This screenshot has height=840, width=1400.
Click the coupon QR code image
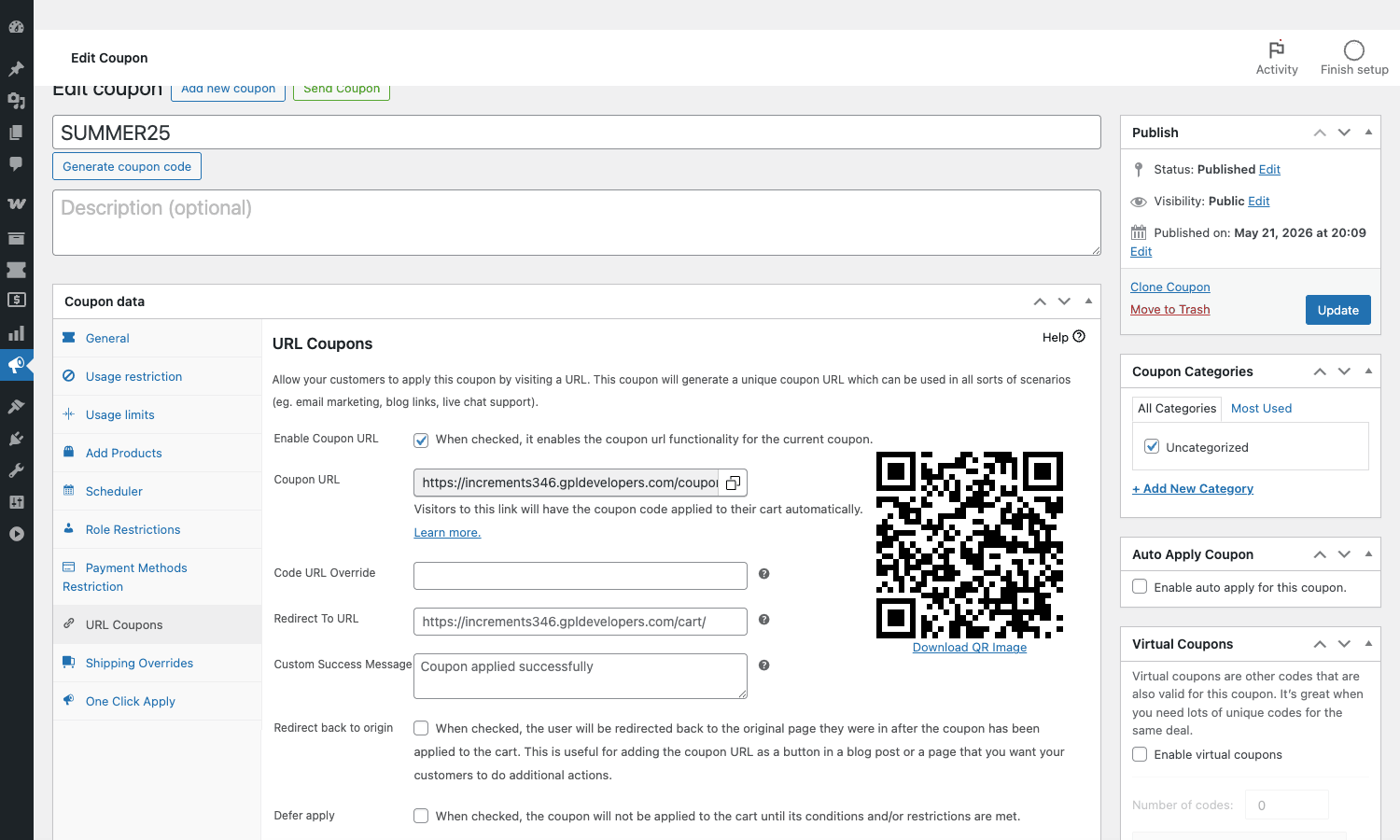coord(970,545)
